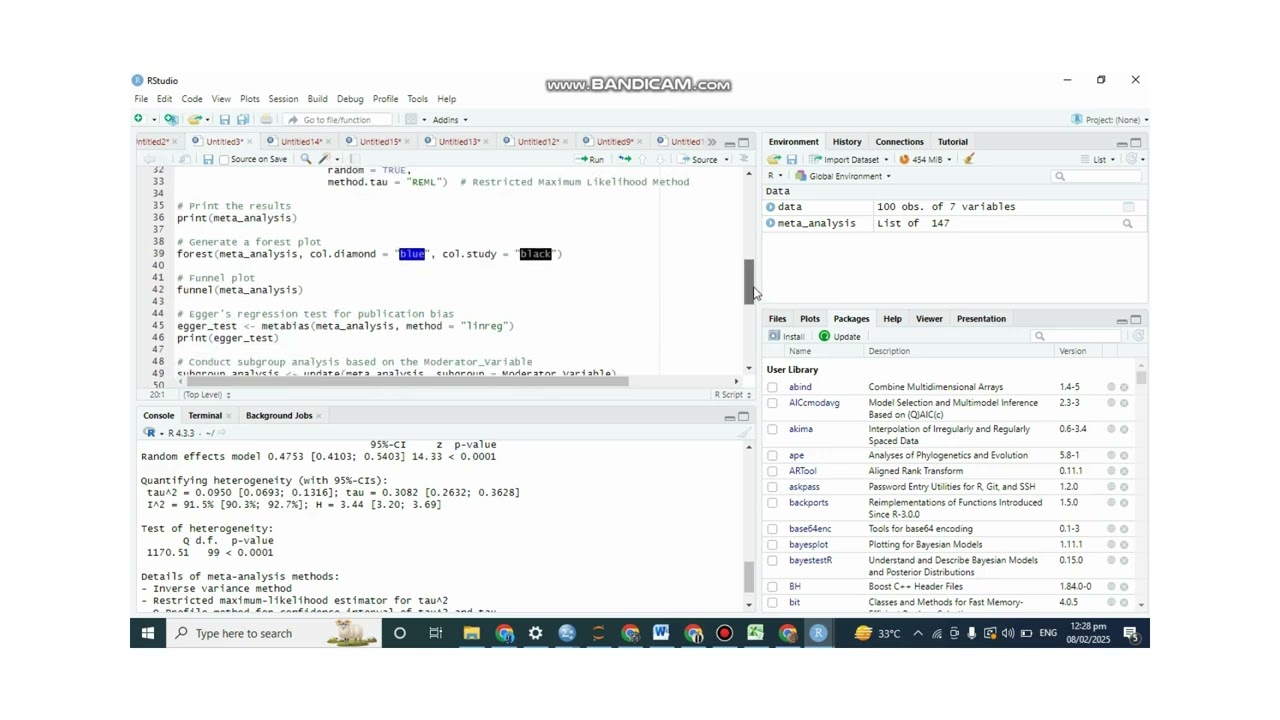Refresh the packages list icon

(x=1138, y=336)
